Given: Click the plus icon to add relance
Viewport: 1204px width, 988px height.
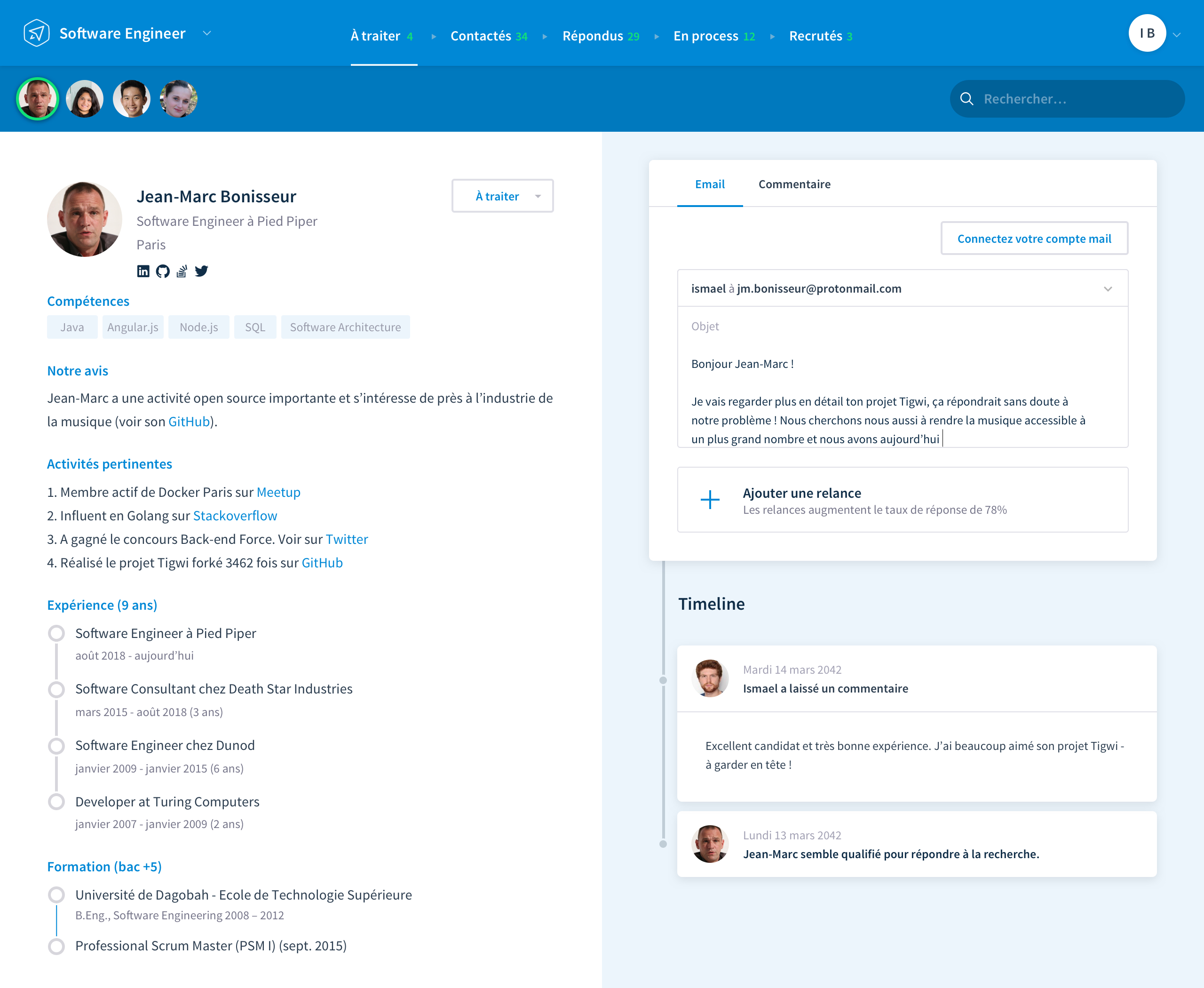Looking at the screenshot, I should point(710,500).
